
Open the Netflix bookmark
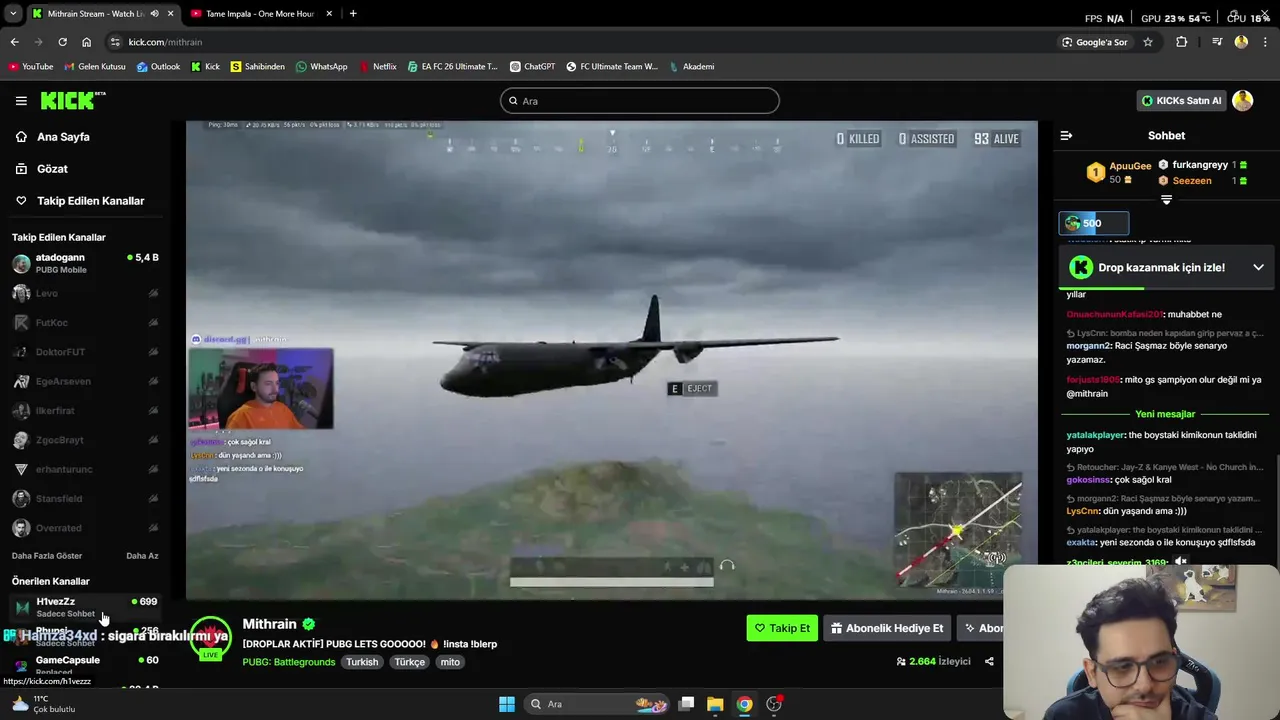coord(377,67)
